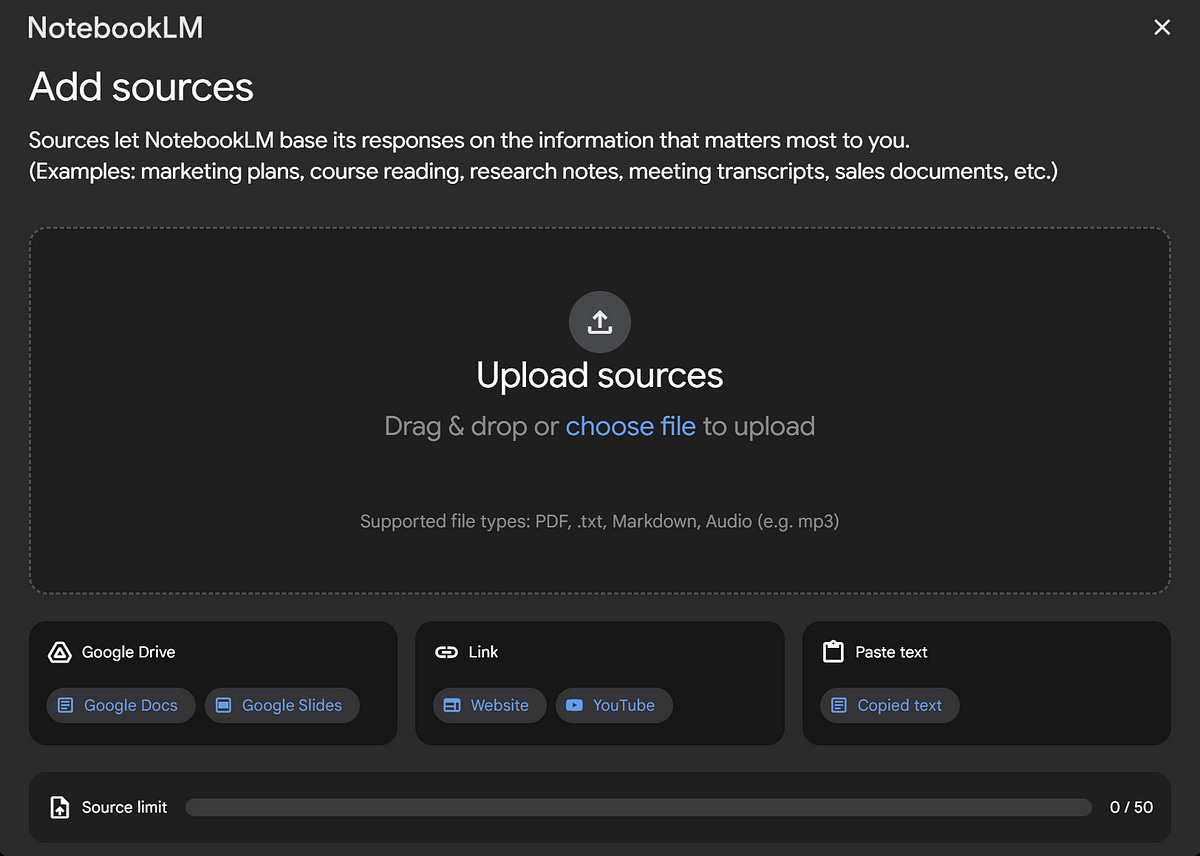This screenshot has width=1200, height=856.
Task: Close the Add sources dialog
Action: pos(1162,28)
